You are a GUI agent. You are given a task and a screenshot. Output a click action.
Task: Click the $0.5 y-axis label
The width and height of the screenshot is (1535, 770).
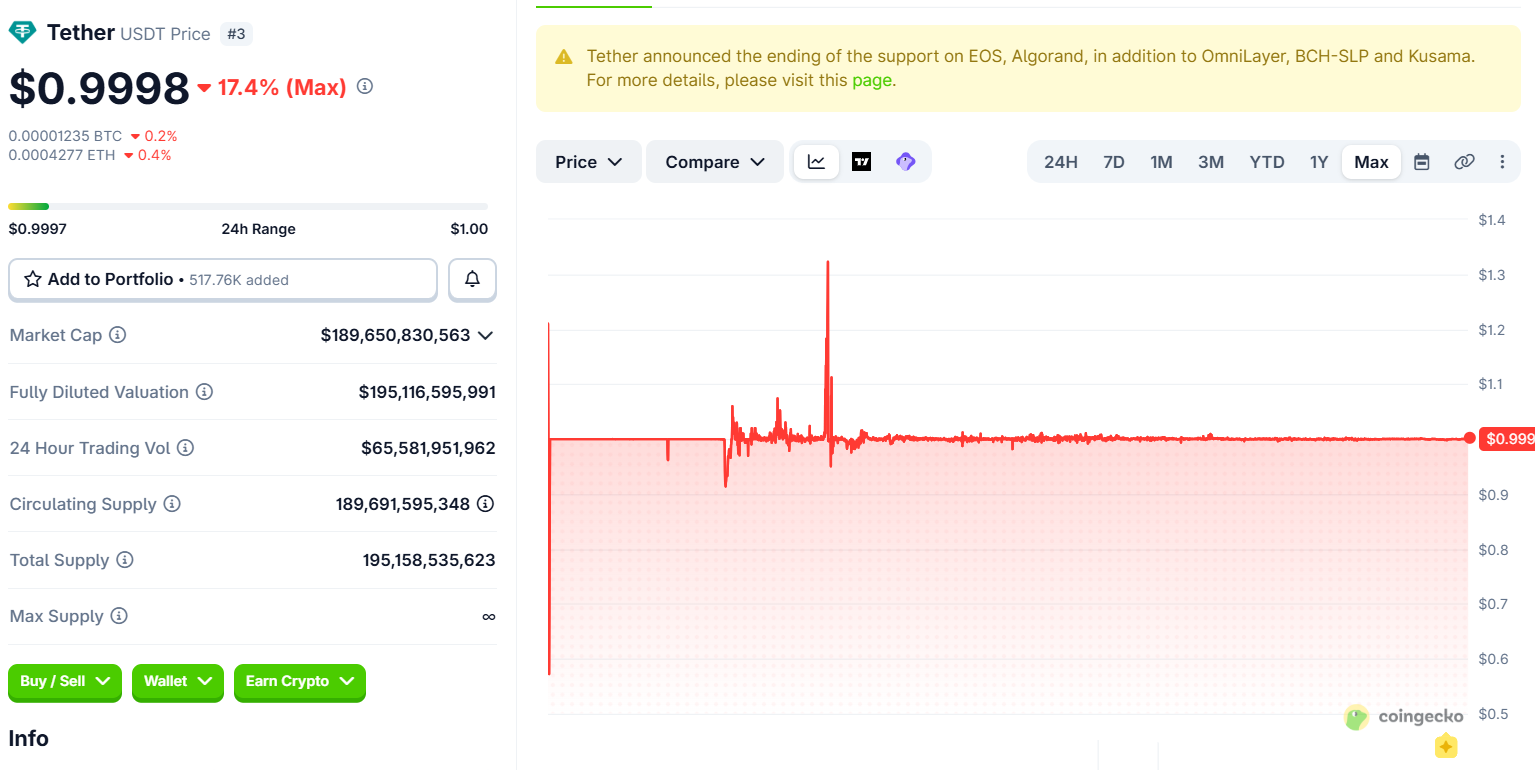[x=1492, y=714]
